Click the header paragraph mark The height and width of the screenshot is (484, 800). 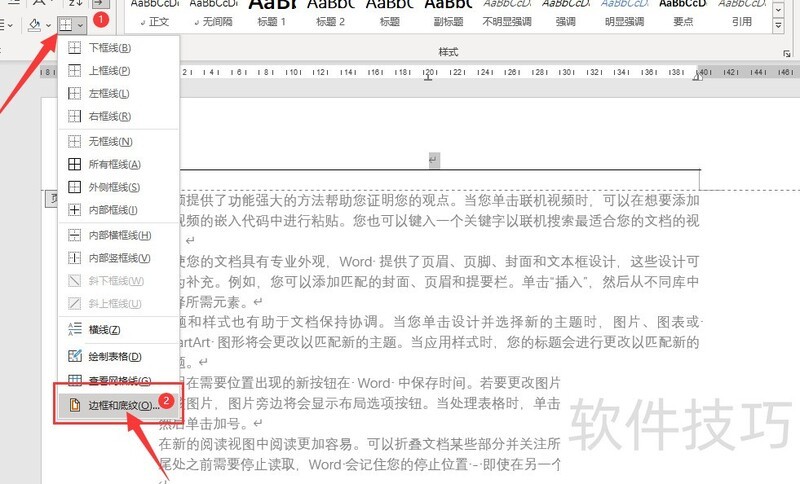pyautogui.click(x=434, y=160)
